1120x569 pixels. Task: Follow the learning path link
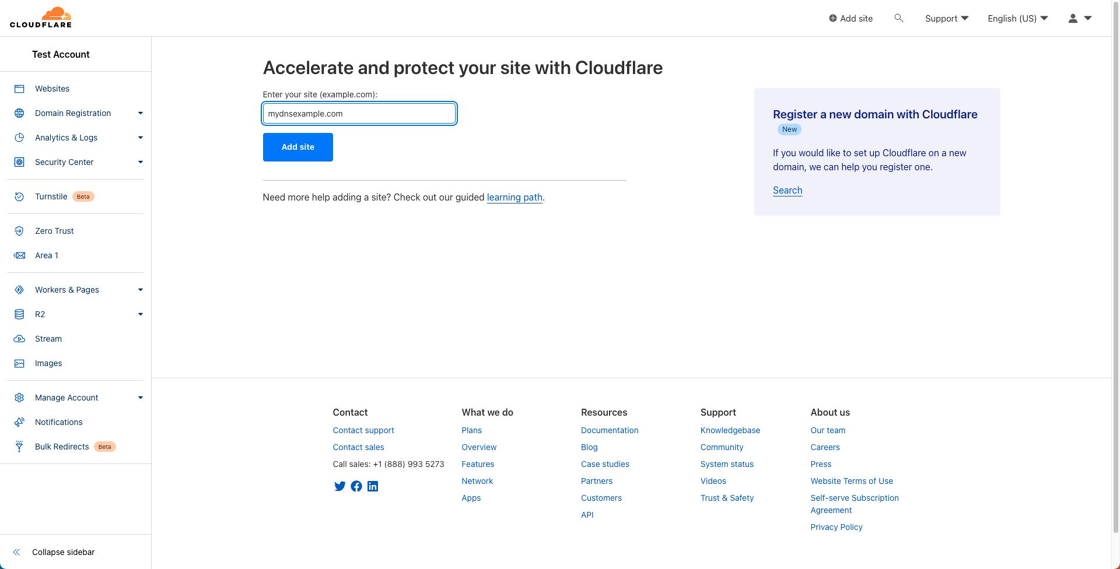pyautogui.click(x=515, y=198)
